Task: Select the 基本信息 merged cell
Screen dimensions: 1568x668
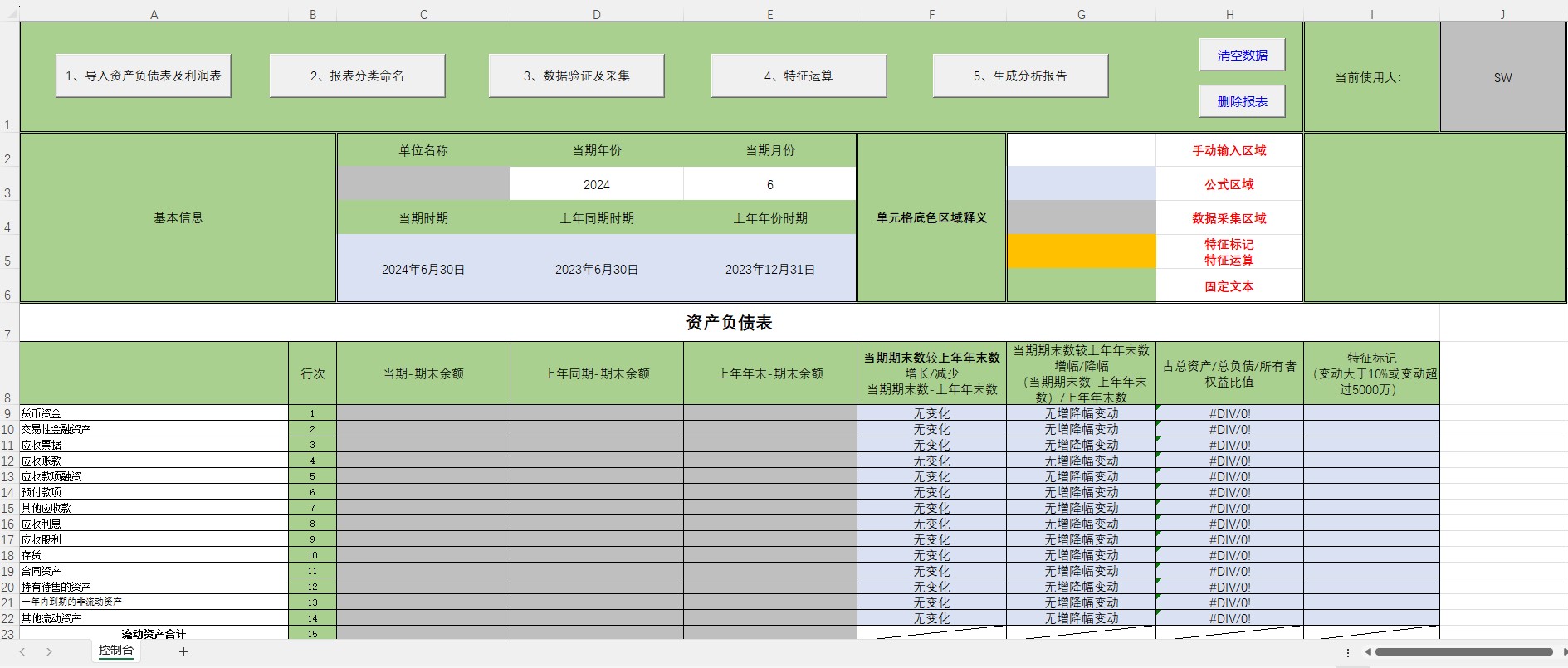Action: 178,217
